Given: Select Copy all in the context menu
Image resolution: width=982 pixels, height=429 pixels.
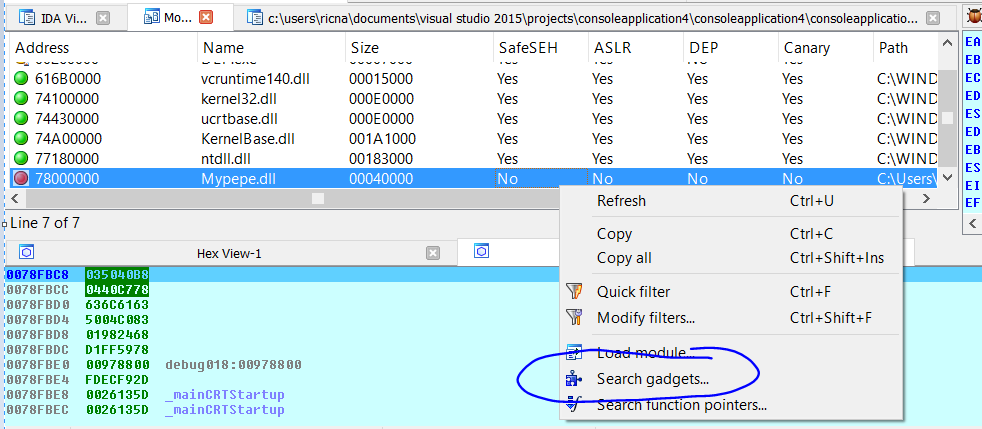Looking at the screenshot, I should pyautogui.click(x=623, y=258).
